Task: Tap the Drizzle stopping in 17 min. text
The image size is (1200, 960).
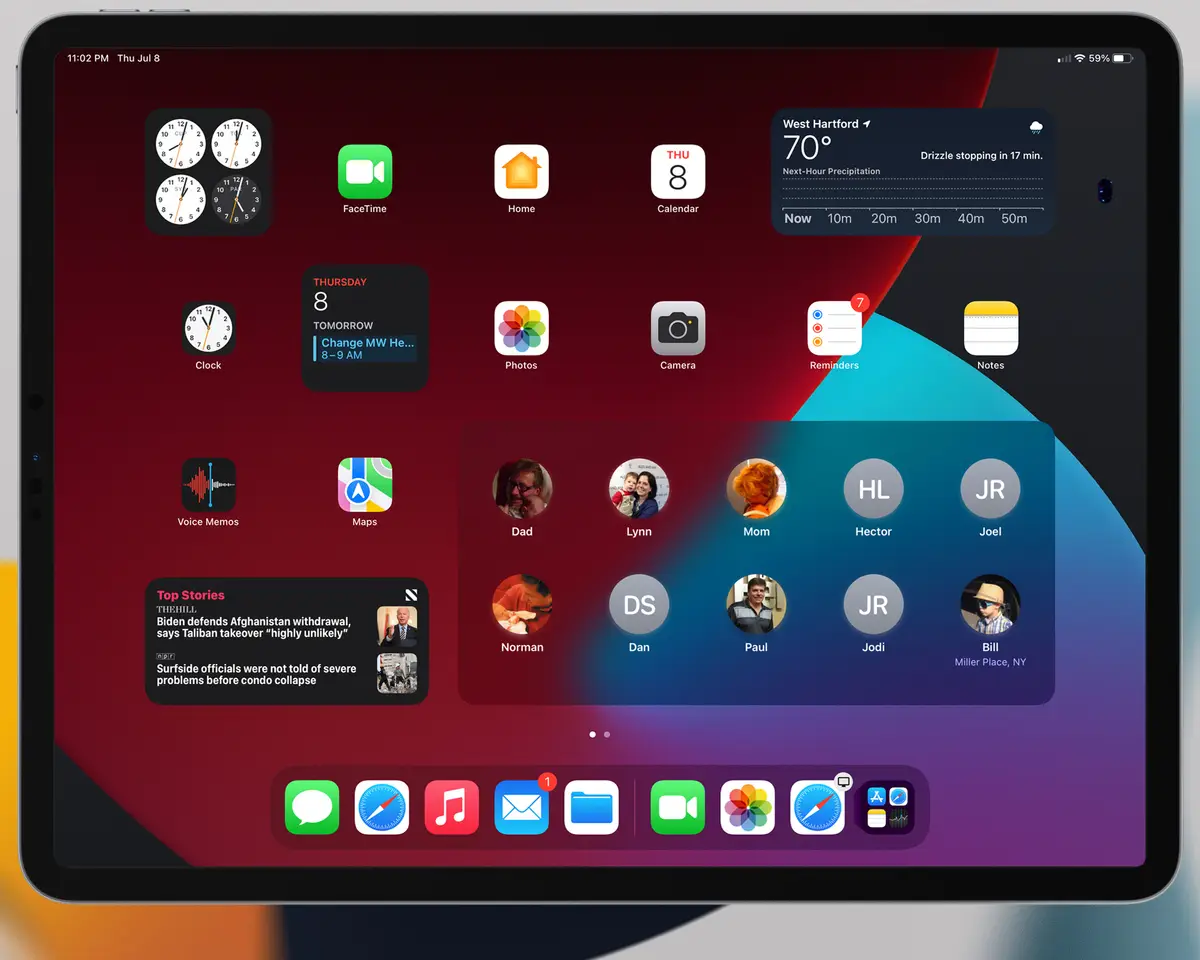Action: (x=981, y=156)
